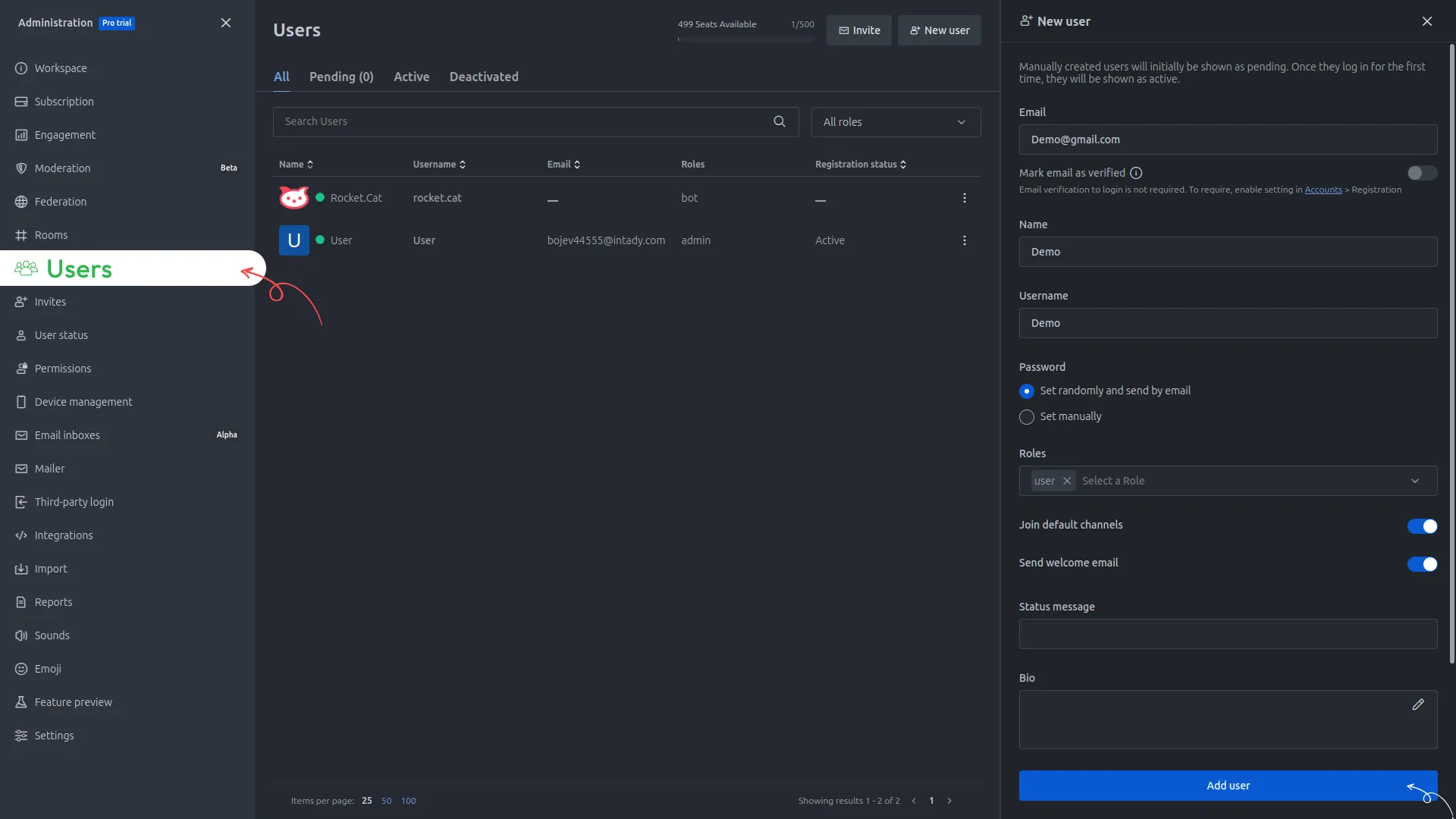Turn off Send welcome email
Viewport: 1456px width, 819px height.
pos(1421,564)
